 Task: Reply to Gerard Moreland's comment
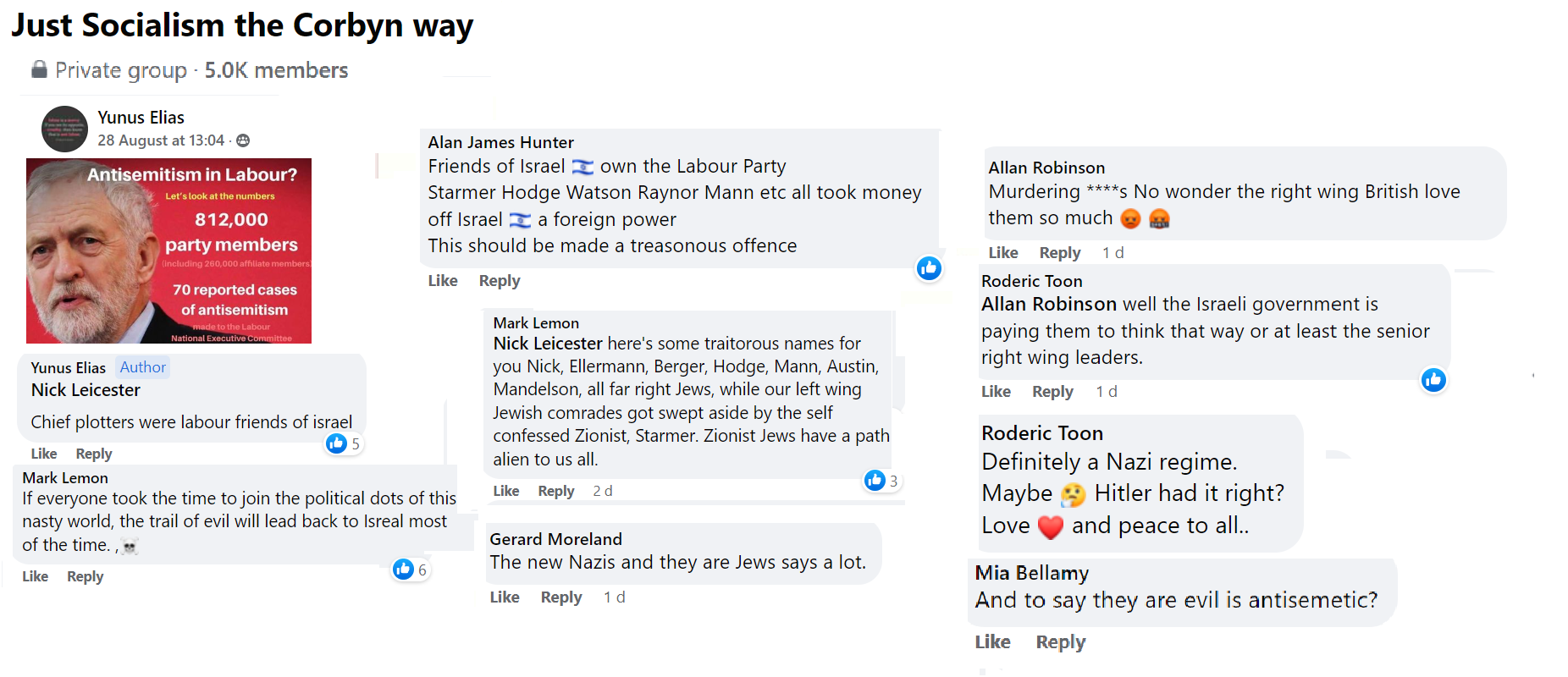click(x=561, y=597)
